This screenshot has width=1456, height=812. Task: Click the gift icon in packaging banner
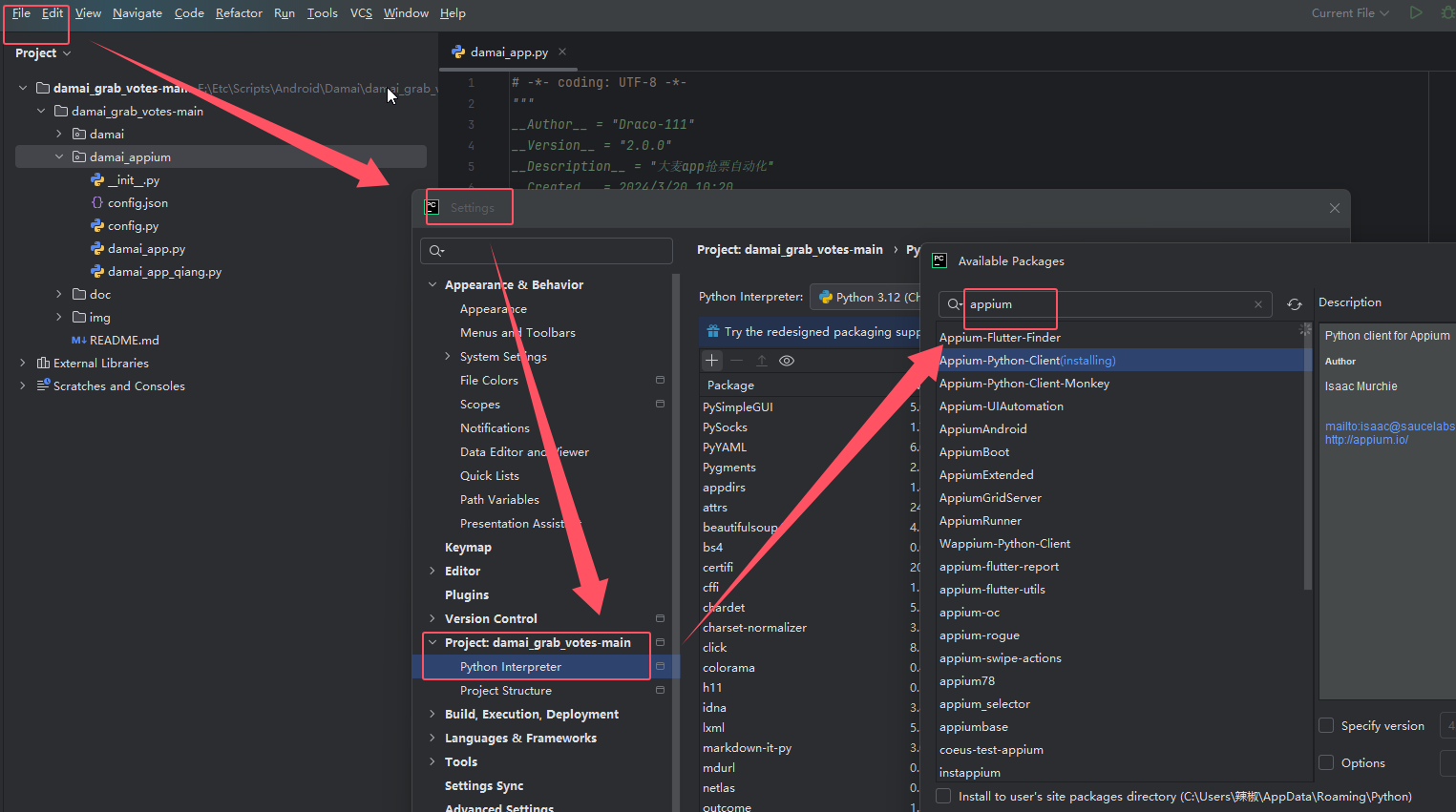pyautogui.click(x=712, y=331)
